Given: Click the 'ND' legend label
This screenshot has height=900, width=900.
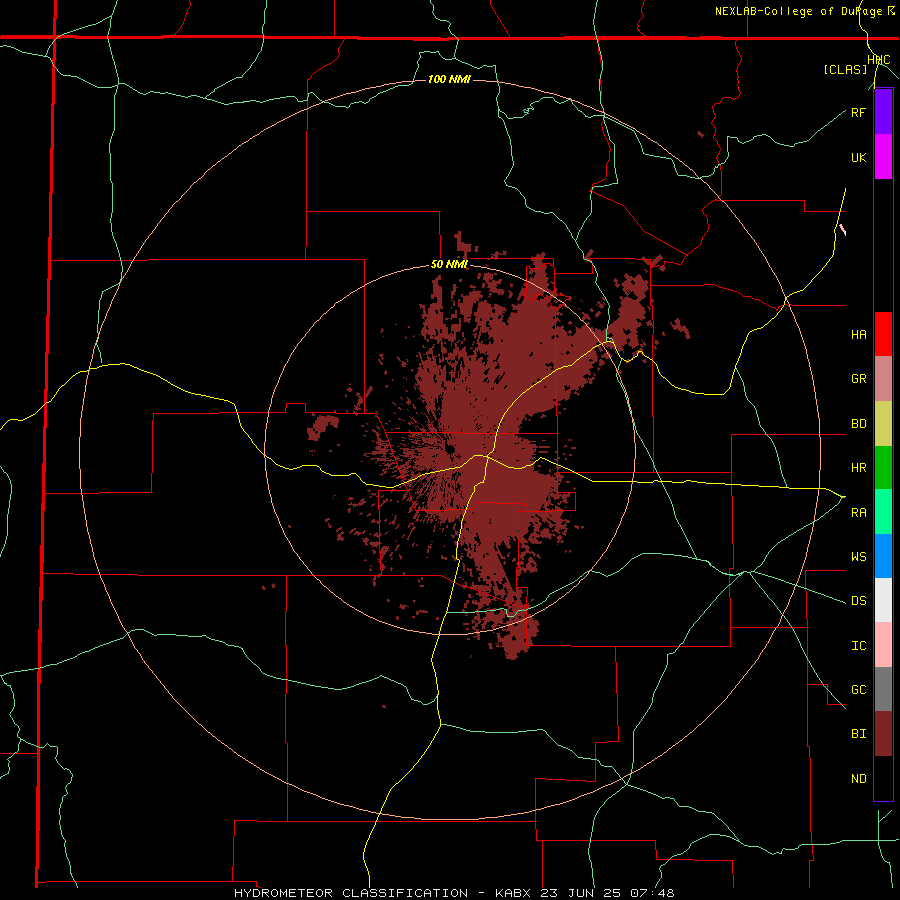Looking at the screenshot, I should tap(858, 779).
